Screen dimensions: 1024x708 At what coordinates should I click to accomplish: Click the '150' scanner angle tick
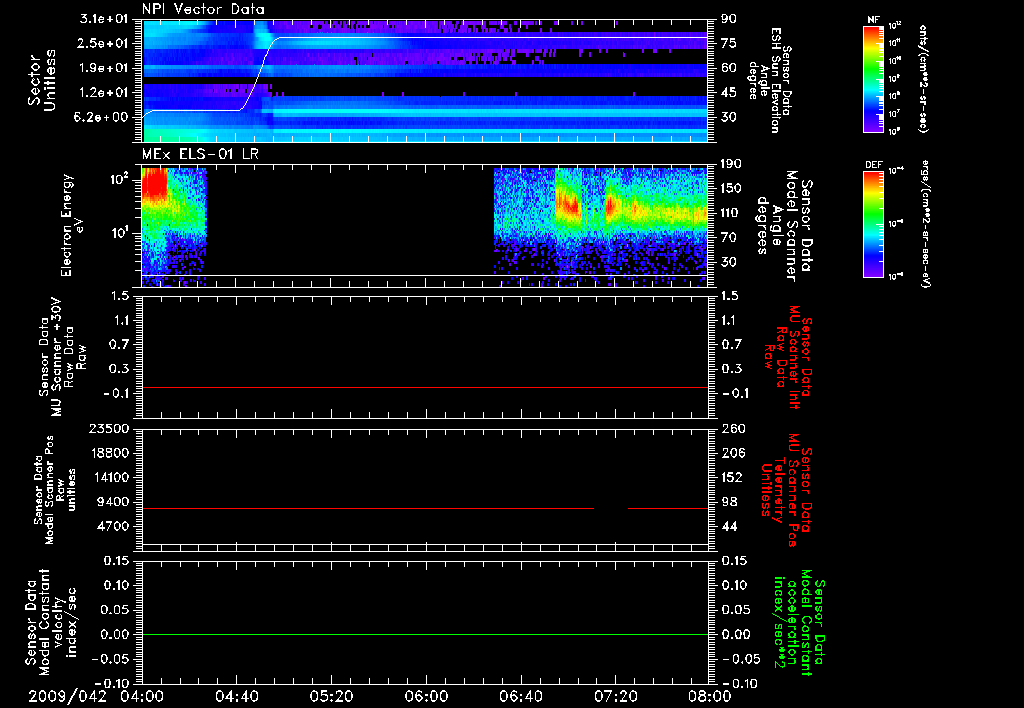pos(731,189)
